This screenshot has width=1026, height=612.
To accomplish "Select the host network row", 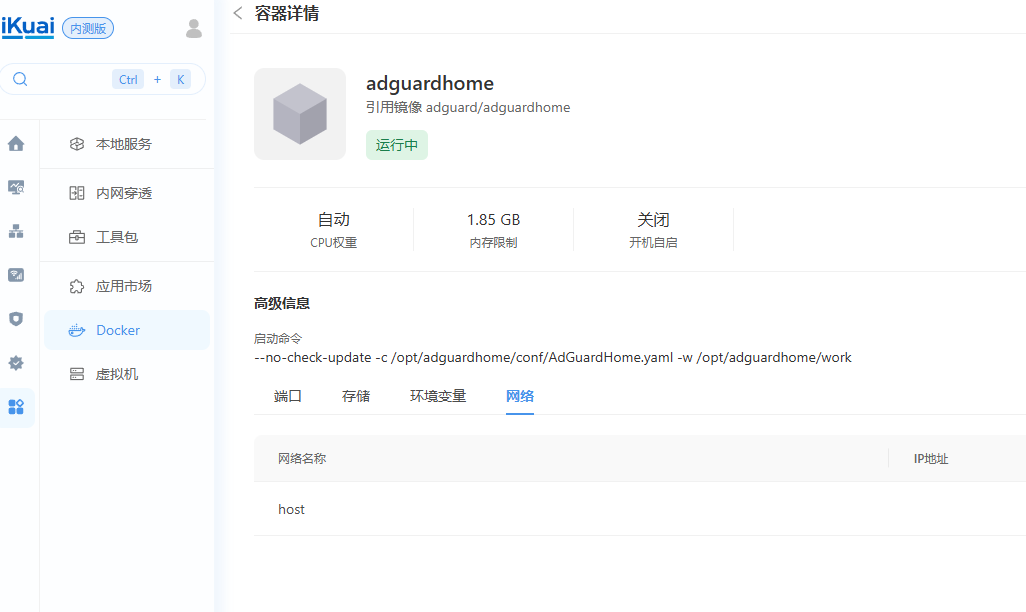I will pos(640,509).
